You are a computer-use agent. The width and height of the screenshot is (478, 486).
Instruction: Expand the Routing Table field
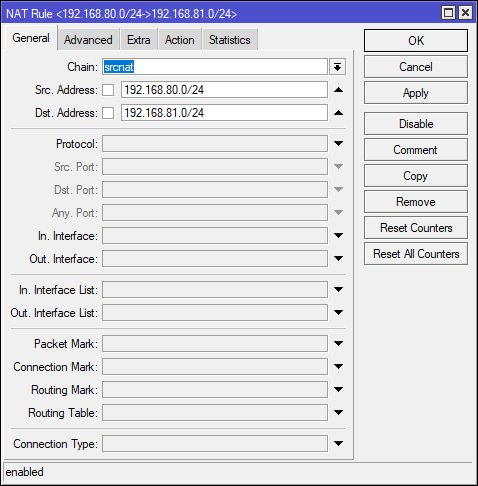338,413
